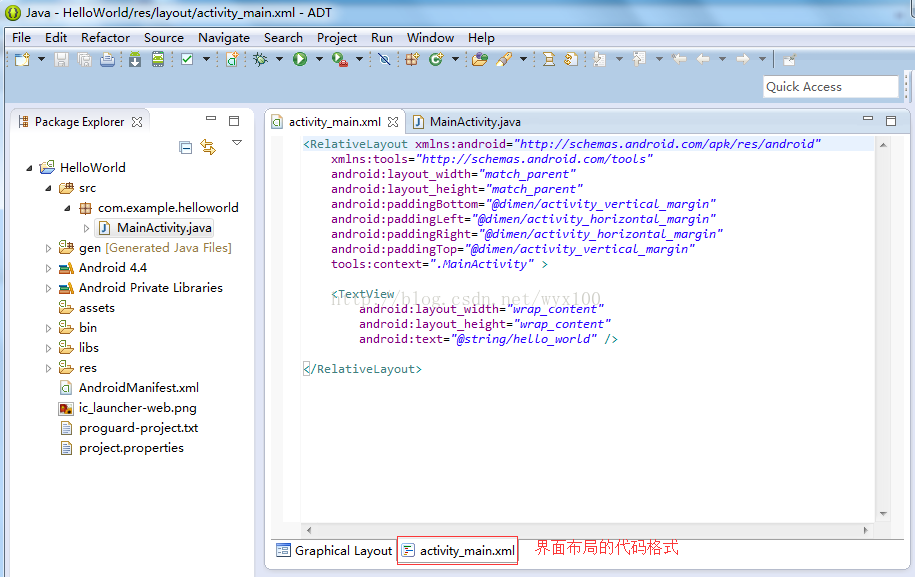Open the Android Virtual Device Manager icon
915x577 pixels.
click(158, 60)
